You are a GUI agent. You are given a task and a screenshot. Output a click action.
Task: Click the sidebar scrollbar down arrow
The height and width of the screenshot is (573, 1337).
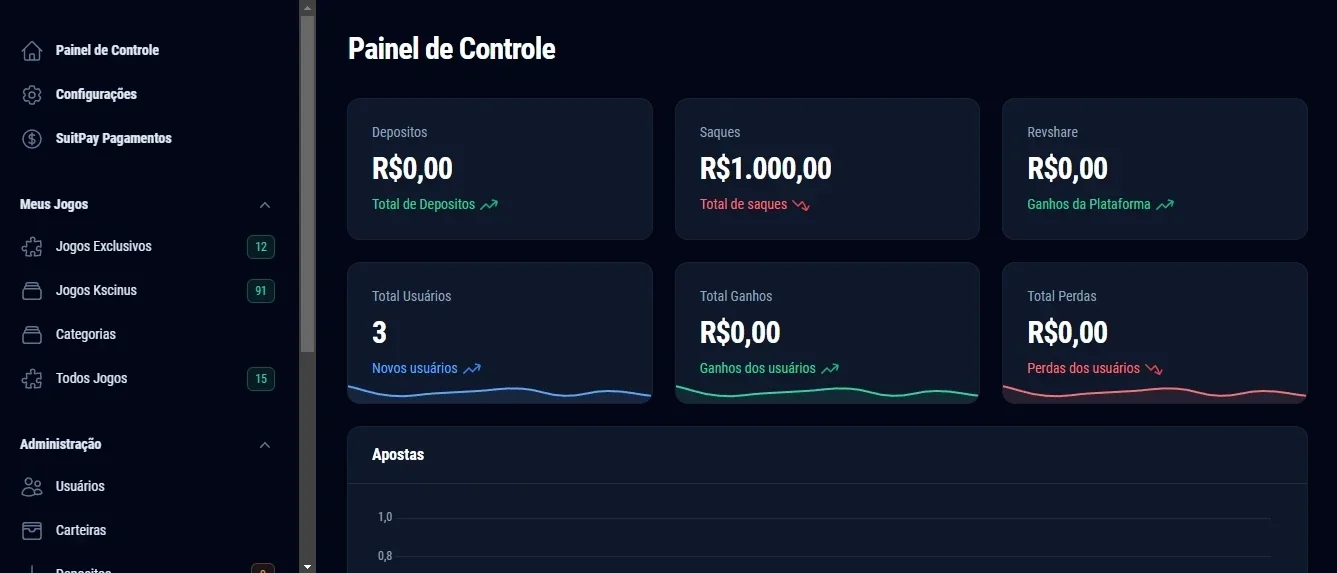[307, 566]
